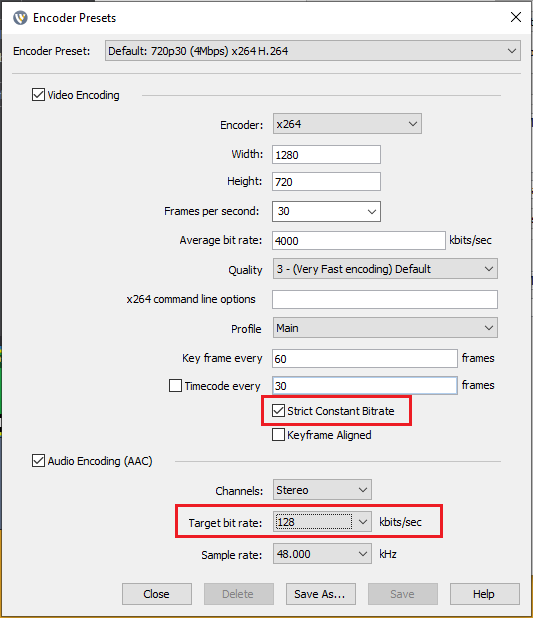Click the Save As... button

pyautogui.click(x=321, y=594)
